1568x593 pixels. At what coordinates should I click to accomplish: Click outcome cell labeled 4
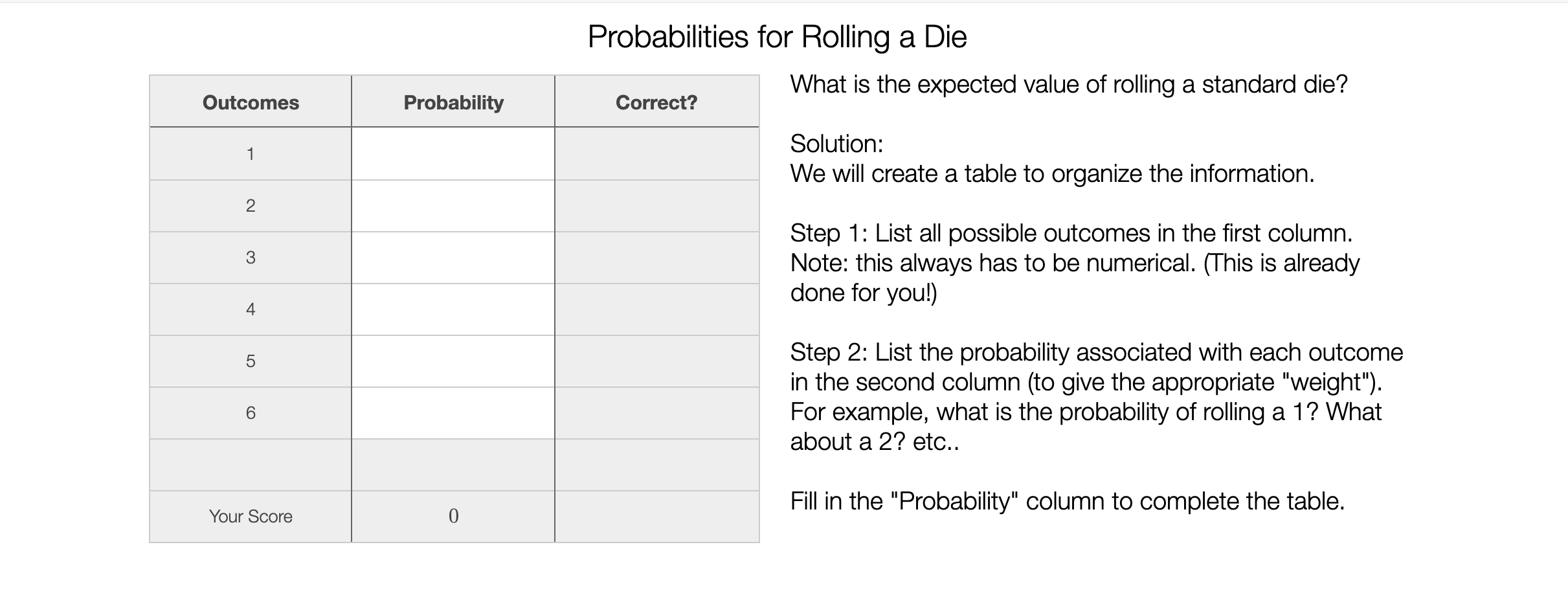click(x=251, y=309)
